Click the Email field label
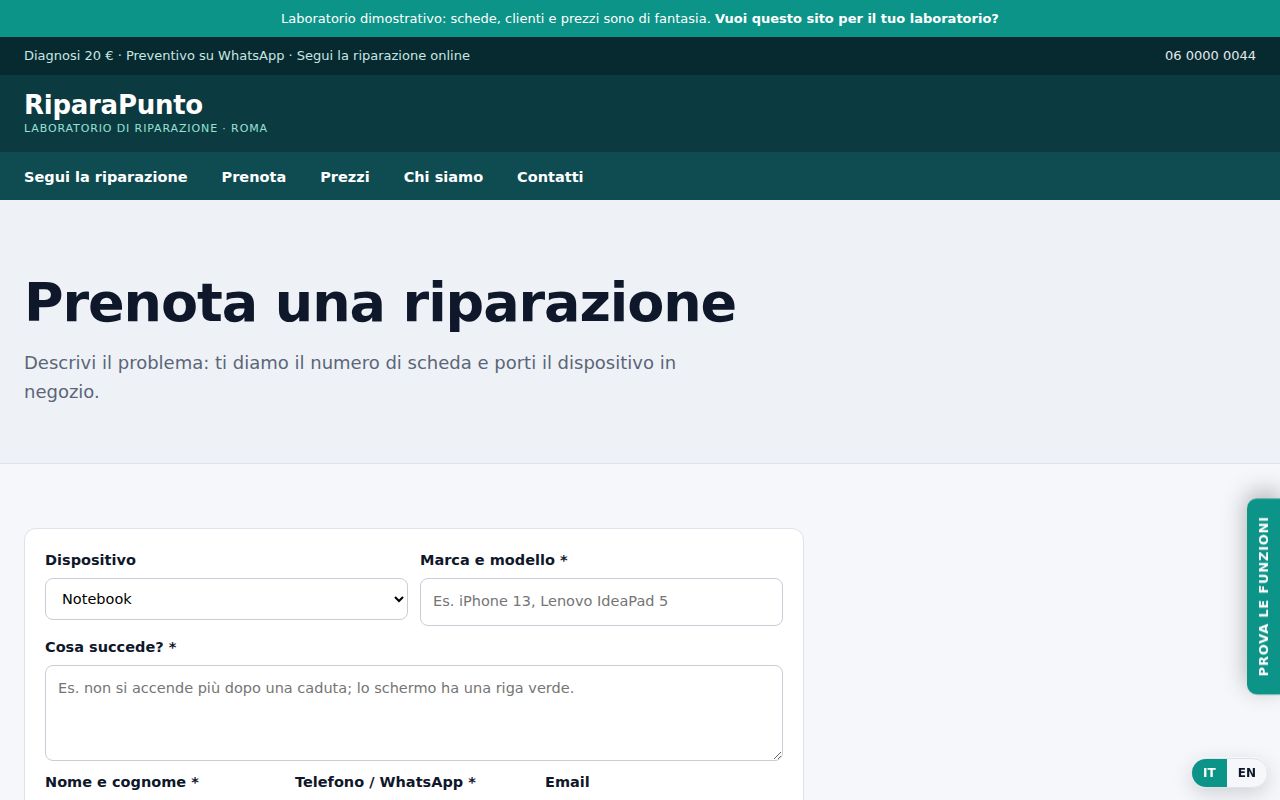The width and height of the screenshot is (1280, 800). (x=567, y=782)
